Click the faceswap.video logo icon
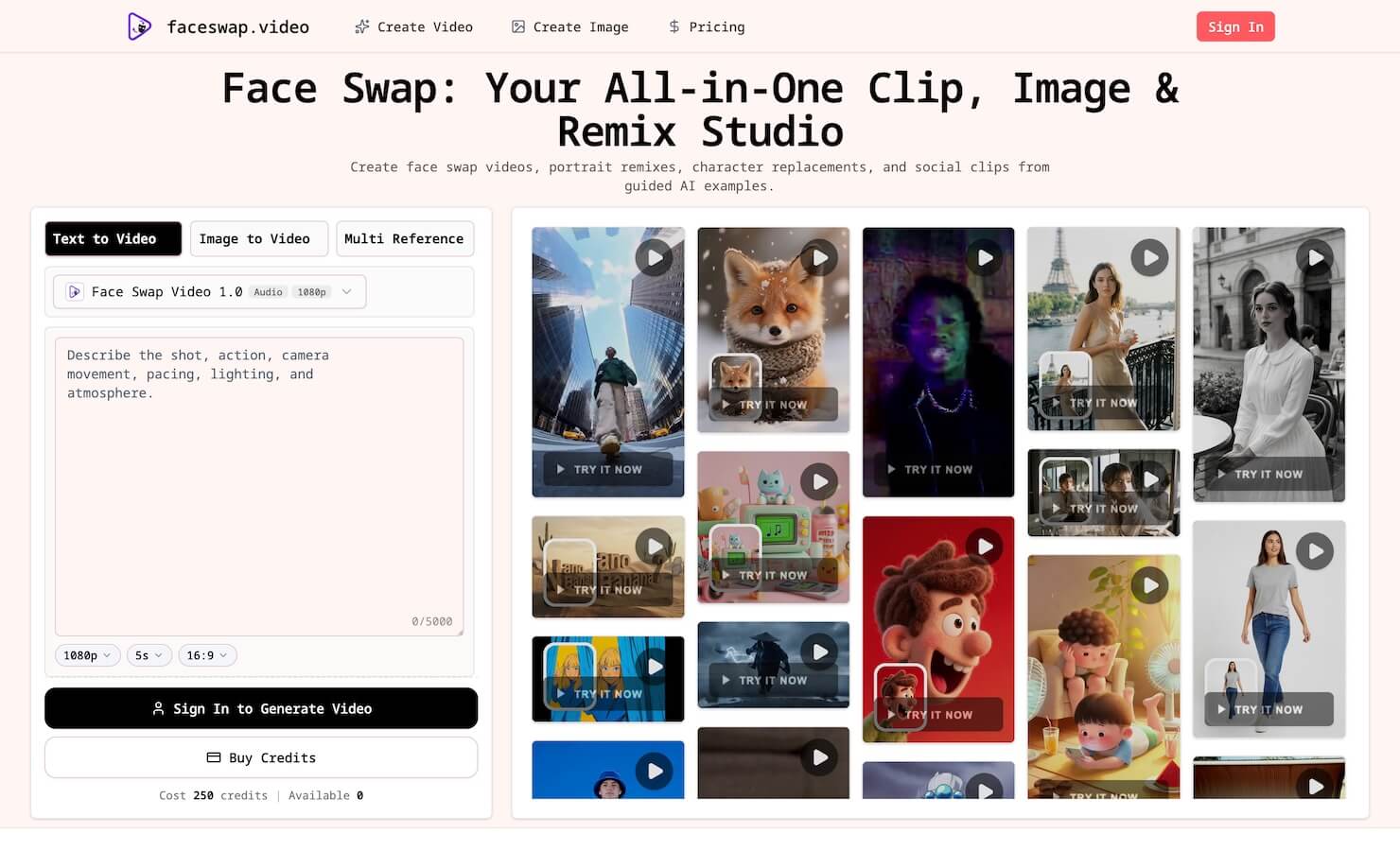 click(139, 26)
